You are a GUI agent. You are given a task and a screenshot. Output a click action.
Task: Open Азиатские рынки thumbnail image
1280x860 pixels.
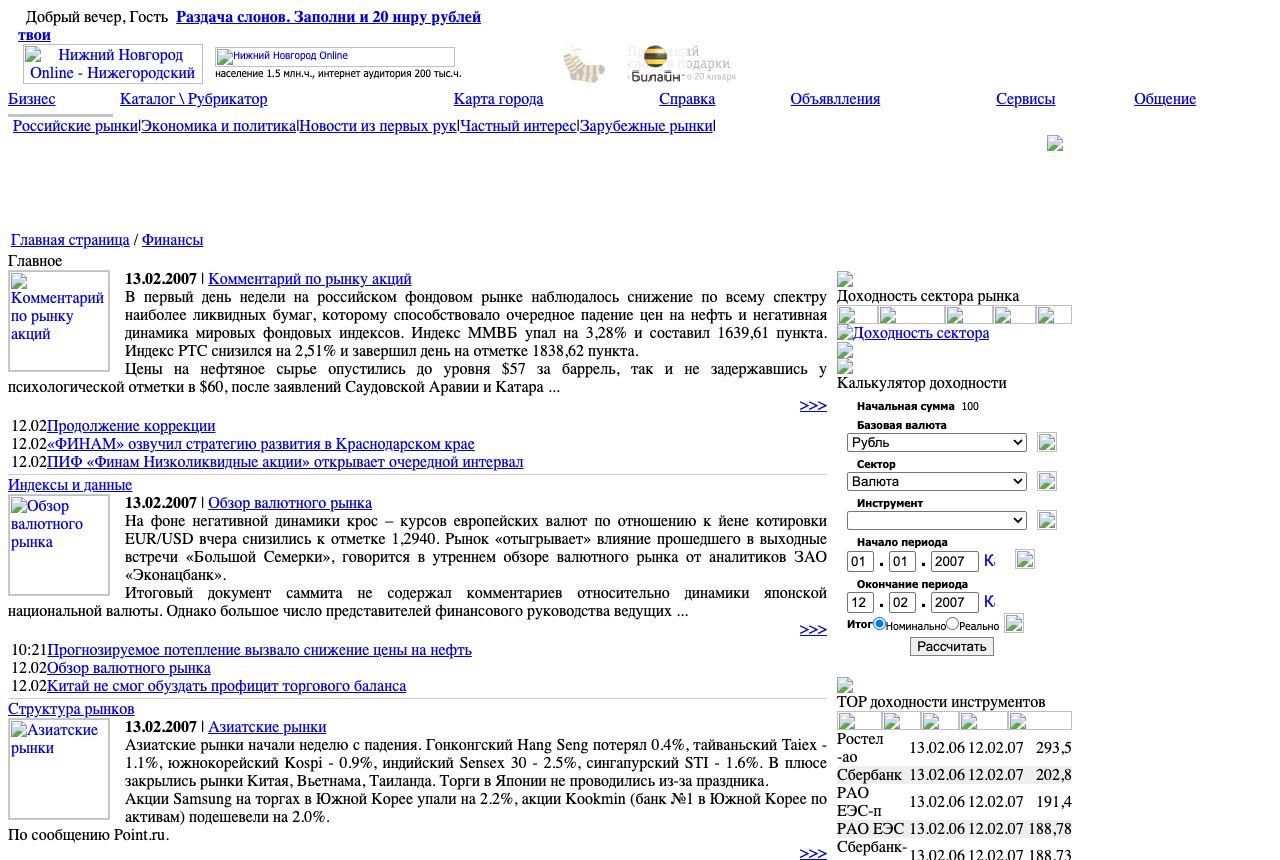[x=59, y=769]
